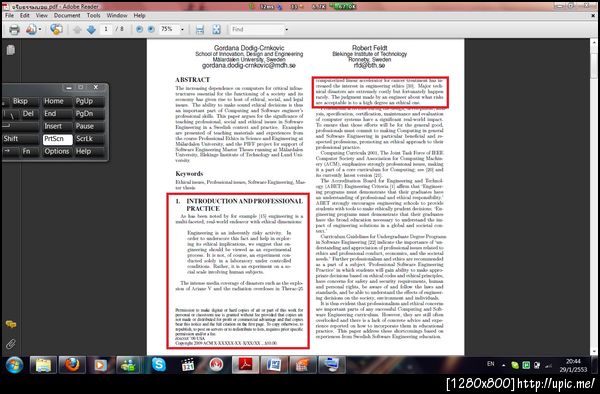
Task: Open the Tools menu
Action: [93, 16]
